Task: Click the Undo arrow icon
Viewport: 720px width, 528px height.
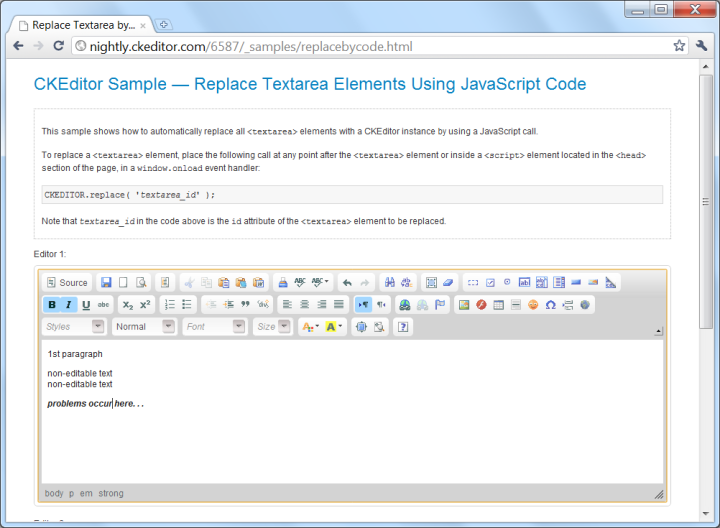Action: [x=346, y=283]
